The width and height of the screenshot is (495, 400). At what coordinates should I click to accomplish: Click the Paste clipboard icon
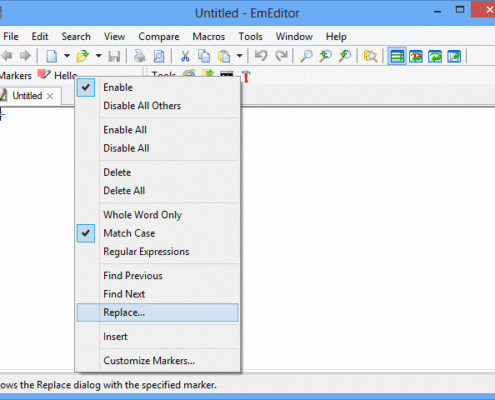pos(224,56)
